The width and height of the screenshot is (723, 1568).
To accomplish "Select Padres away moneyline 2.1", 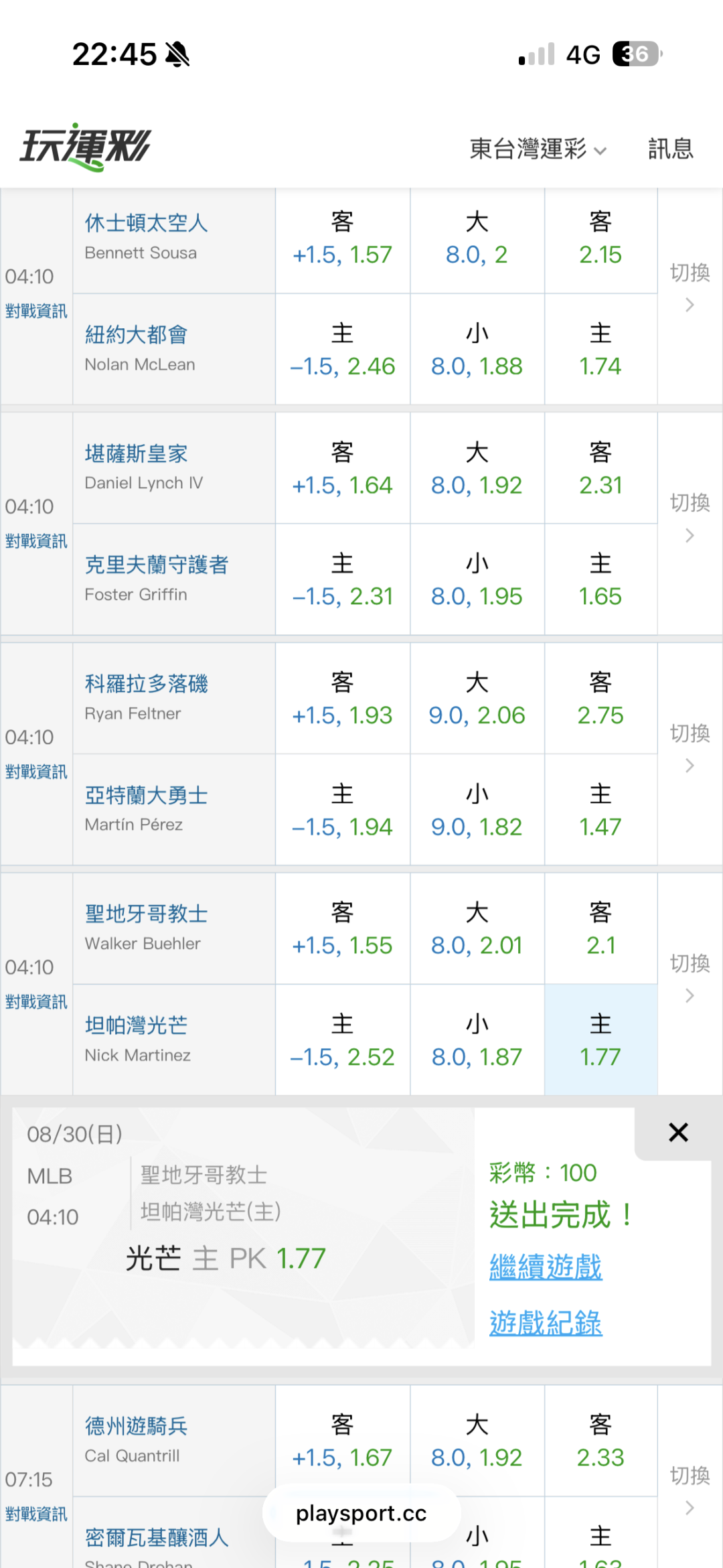I will click(601, 929).
